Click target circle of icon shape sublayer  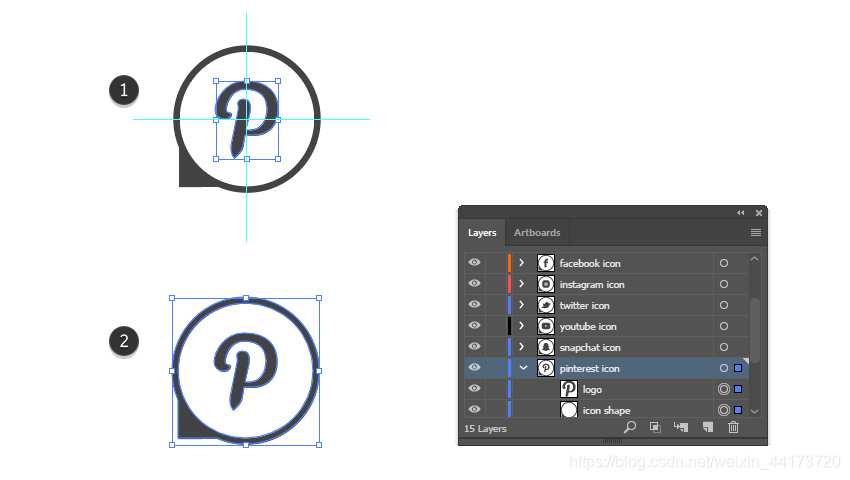point(724,410)
